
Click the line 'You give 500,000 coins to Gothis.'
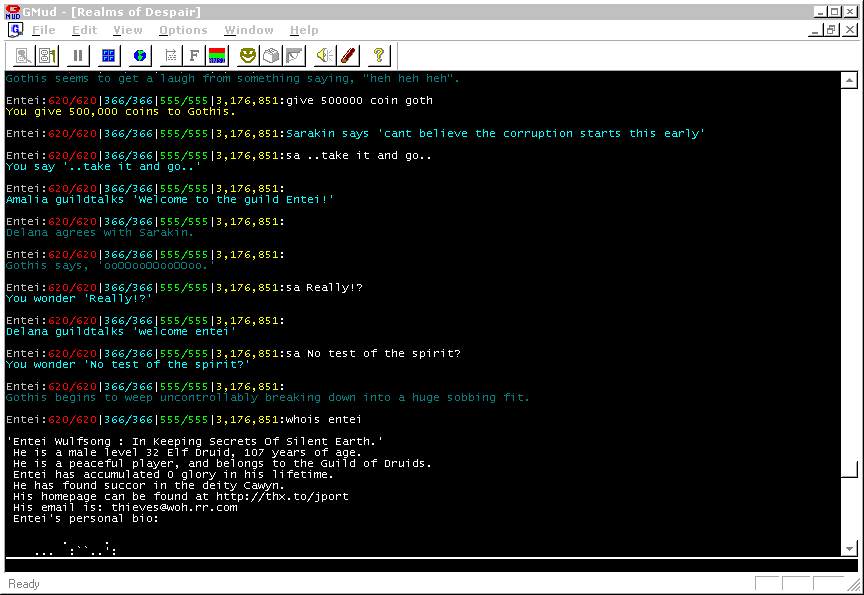tap(121, 111)
